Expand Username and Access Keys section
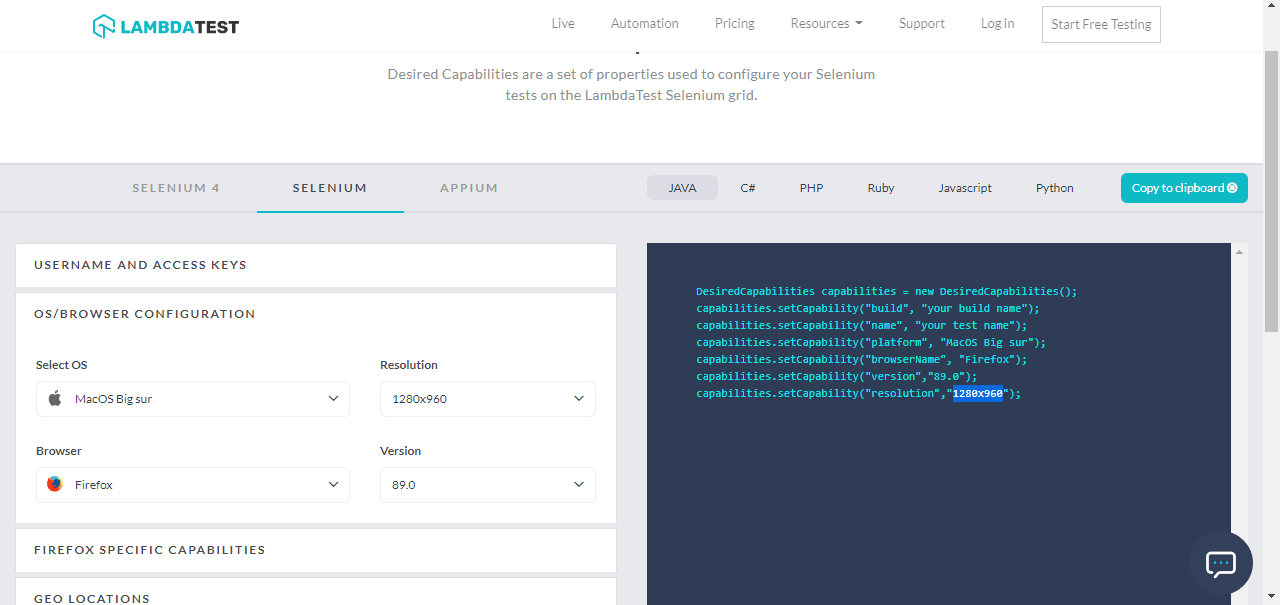Screen dimensions: 1280x605 click(x=316, y=265)
